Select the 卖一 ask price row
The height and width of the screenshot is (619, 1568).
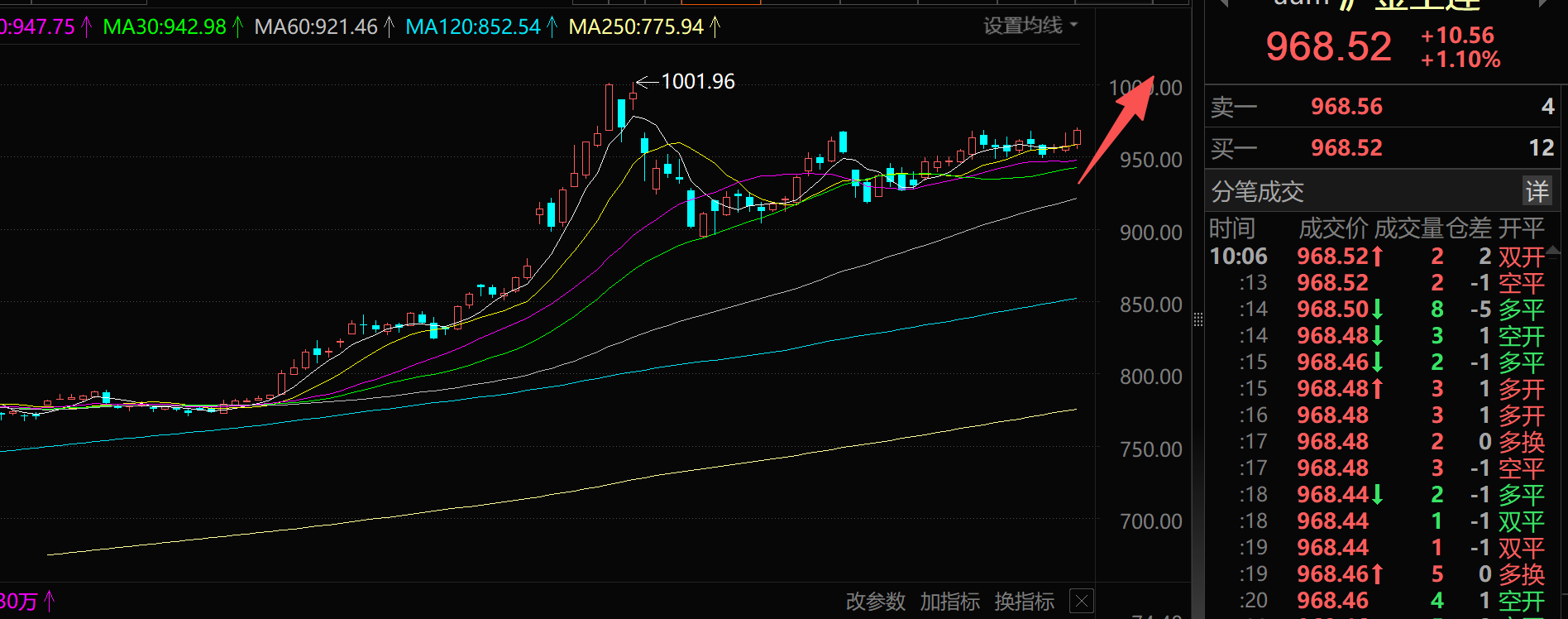click(x=1381, y=107)
